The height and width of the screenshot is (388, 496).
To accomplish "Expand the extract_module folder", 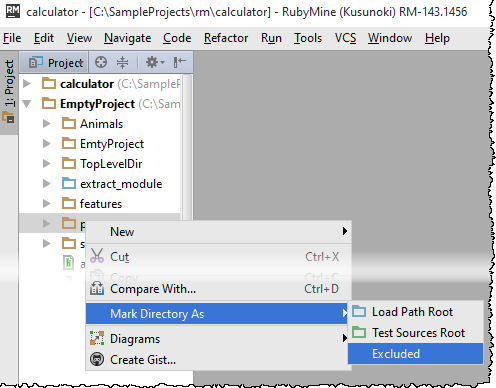I will [x=47, y=184].
